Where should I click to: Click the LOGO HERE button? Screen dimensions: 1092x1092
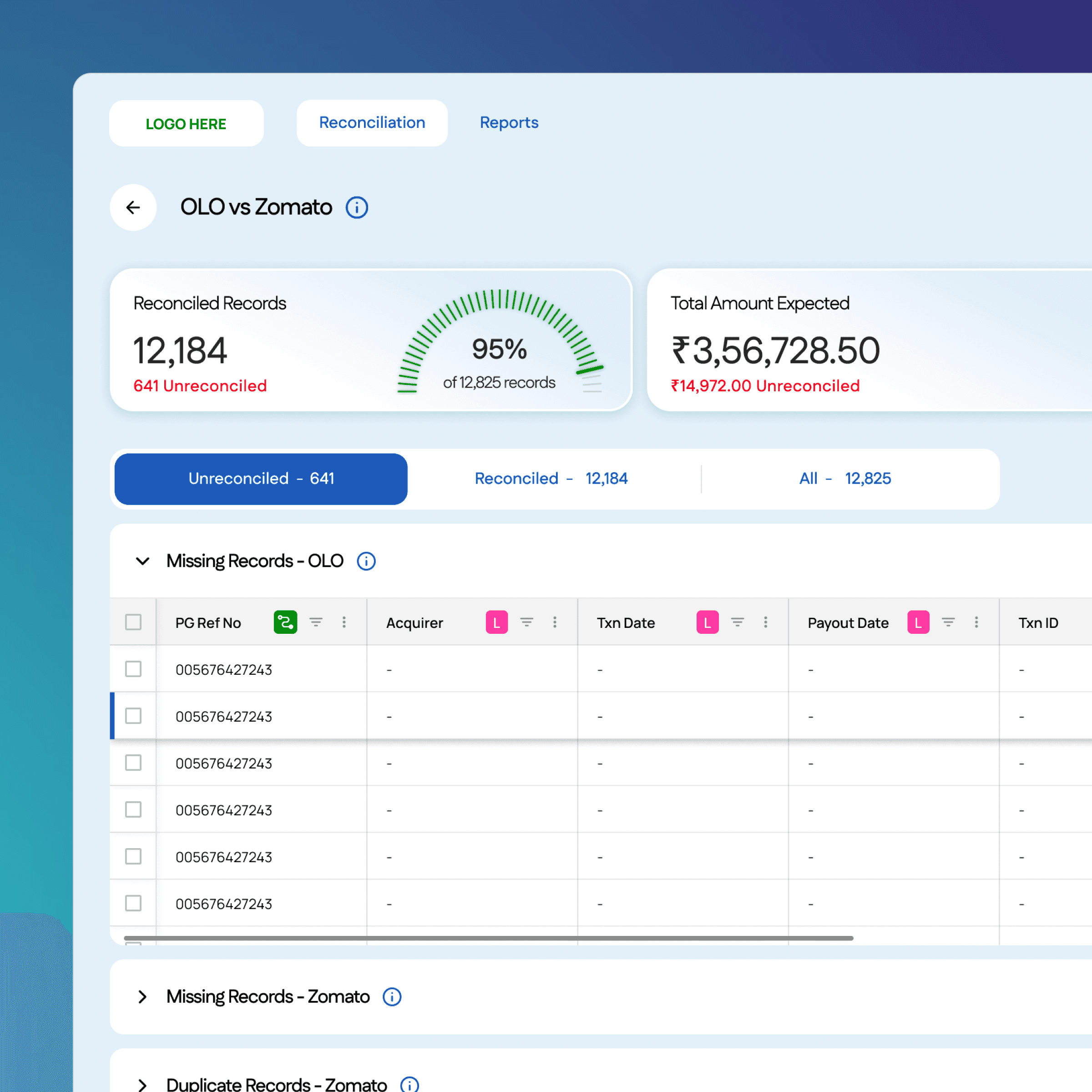187,123
